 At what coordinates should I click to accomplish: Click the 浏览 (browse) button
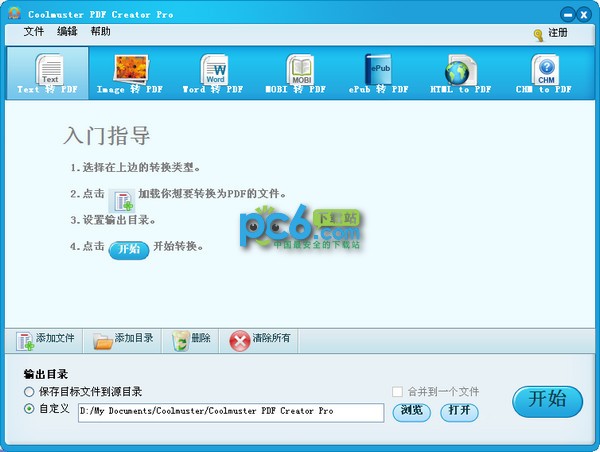412,412
